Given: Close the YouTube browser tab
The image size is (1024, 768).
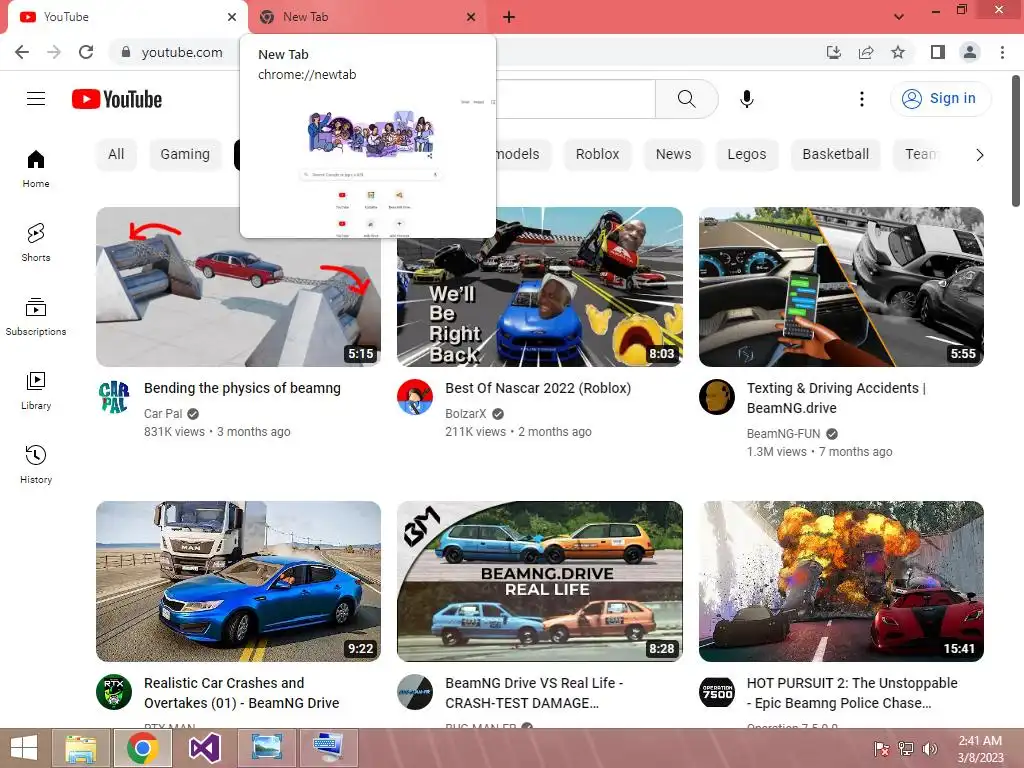Looking at the screenshot, I should (232, 17).
